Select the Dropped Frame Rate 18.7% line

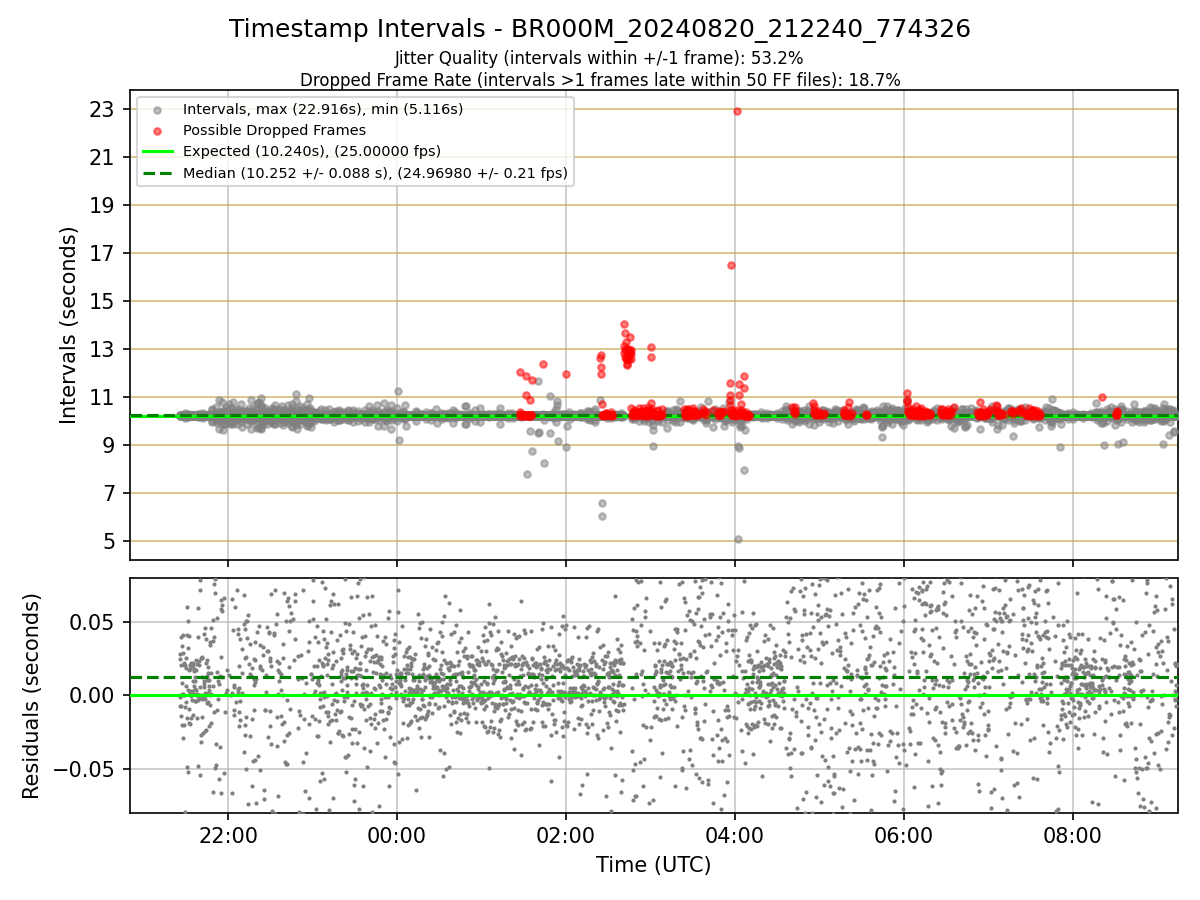click(600, 79)
